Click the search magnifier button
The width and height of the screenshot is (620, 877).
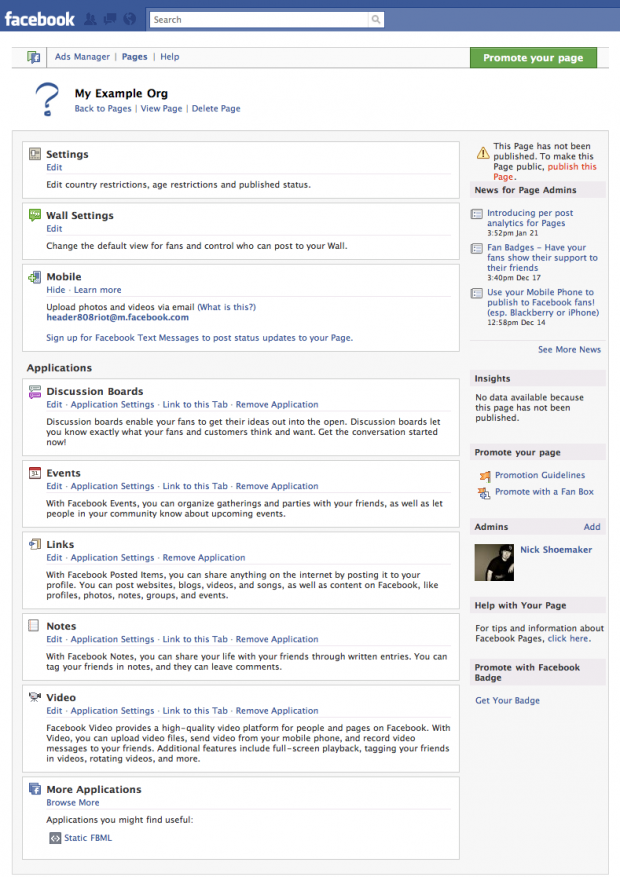[x=376, y=20]
